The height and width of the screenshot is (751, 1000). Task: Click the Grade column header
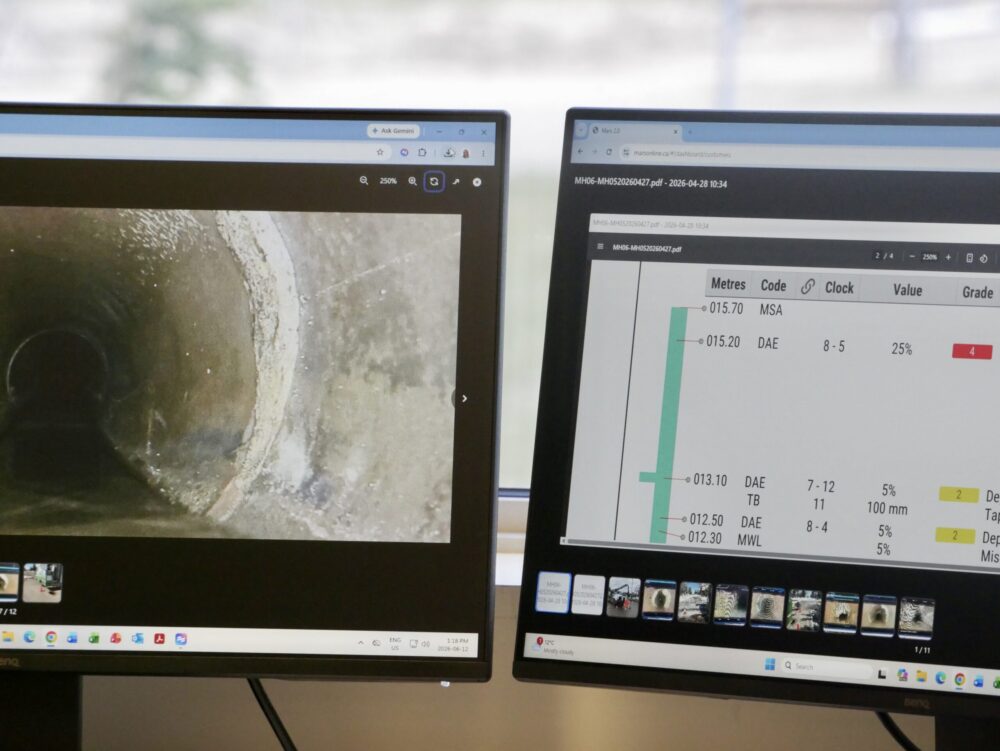tap(978, 293)
